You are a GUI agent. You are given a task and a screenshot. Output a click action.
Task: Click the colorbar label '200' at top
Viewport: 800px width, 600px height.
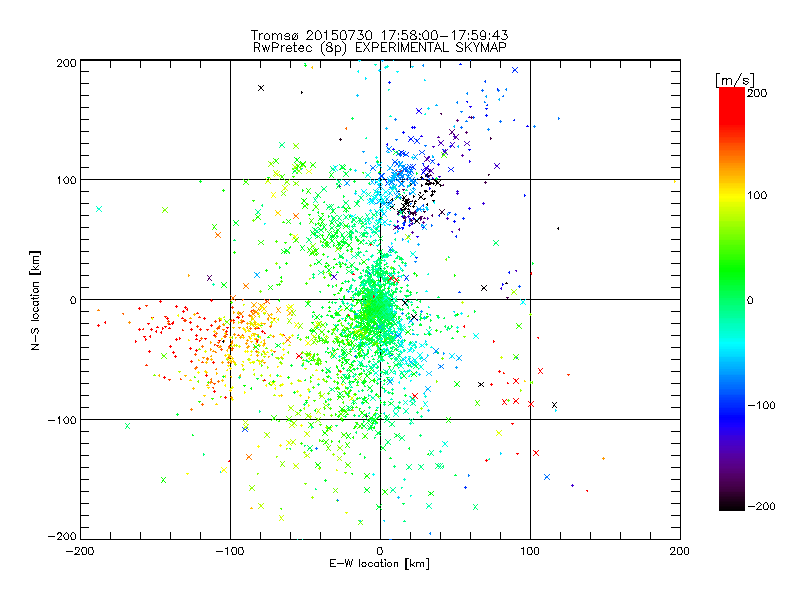pyautogui.click(x=757, y=93)
